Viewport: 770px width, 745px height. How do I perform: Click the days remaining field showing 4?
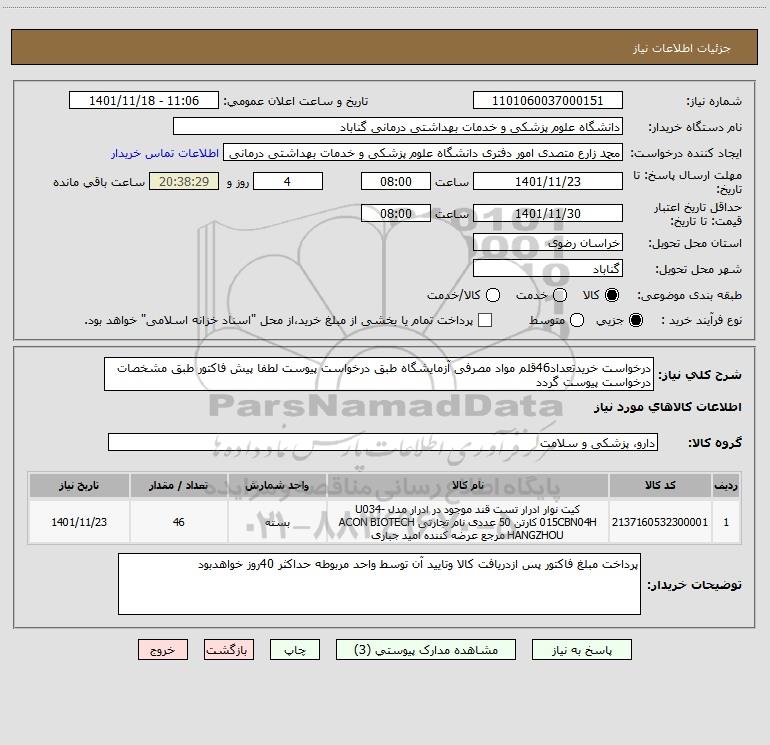(288, 181)
